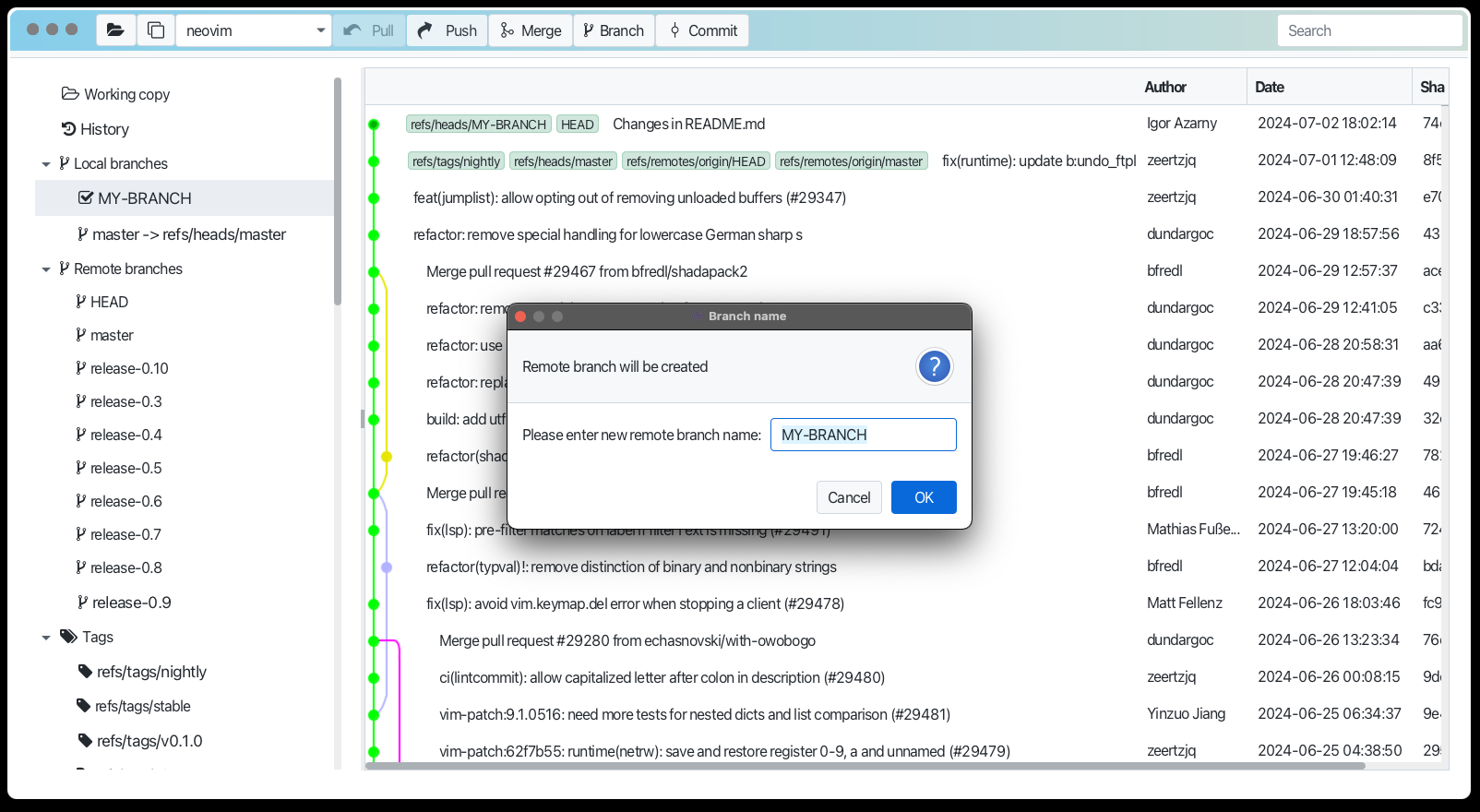Select remote HEAD branch
This screenshot has height=812, width=1480.
(101, 302)
